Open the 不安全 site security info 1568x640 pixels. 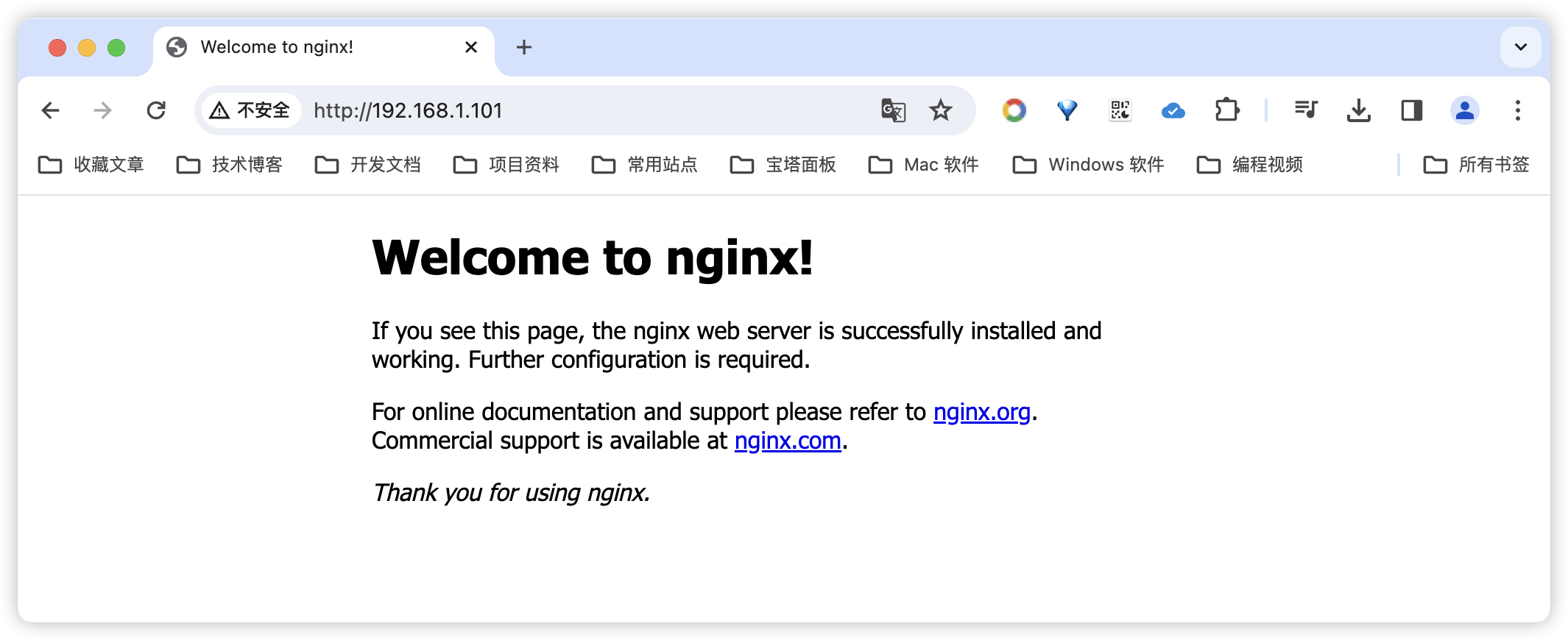point(250,110)
